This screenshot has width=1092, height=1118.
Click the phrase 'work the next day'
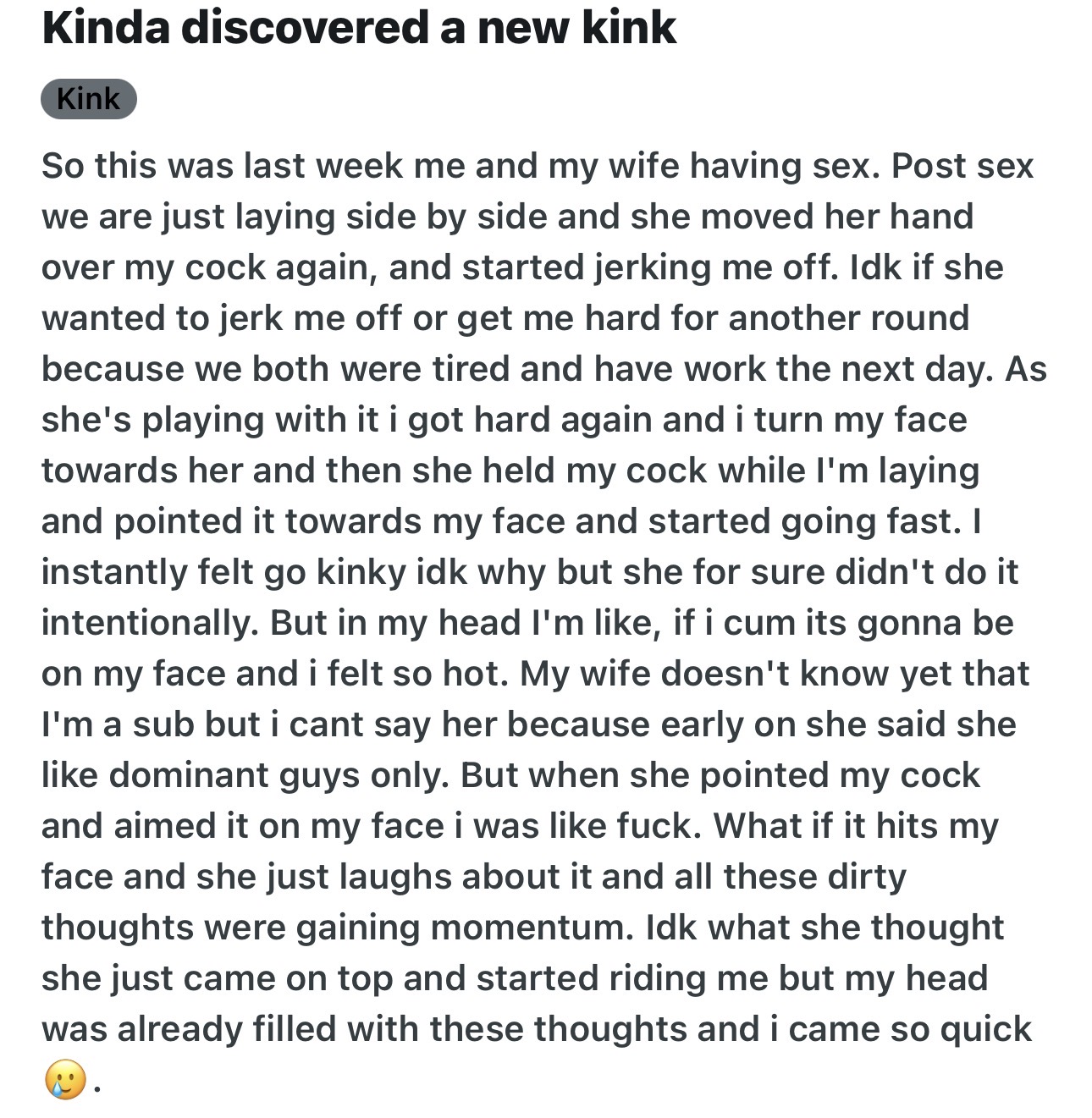pyautogui.click(x=853, y=369)
